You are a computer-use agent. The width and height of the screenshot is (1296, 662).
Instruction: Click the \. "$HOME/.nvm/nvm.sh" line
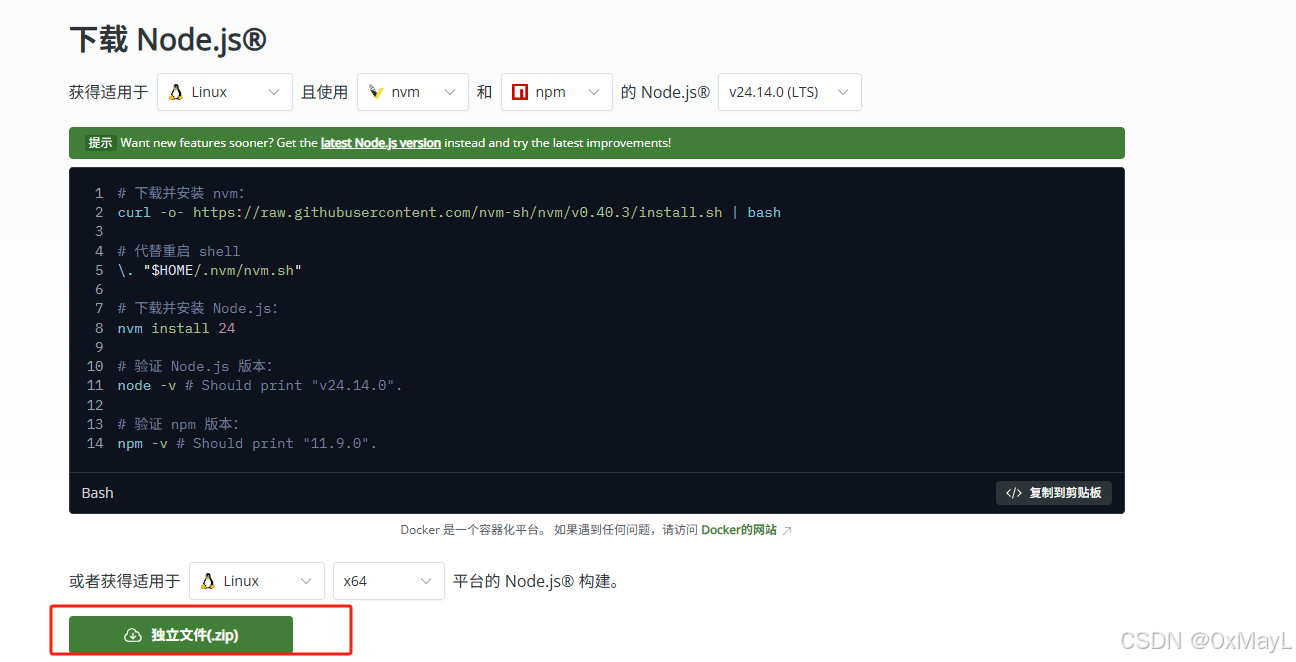click(x=210, y=270)
